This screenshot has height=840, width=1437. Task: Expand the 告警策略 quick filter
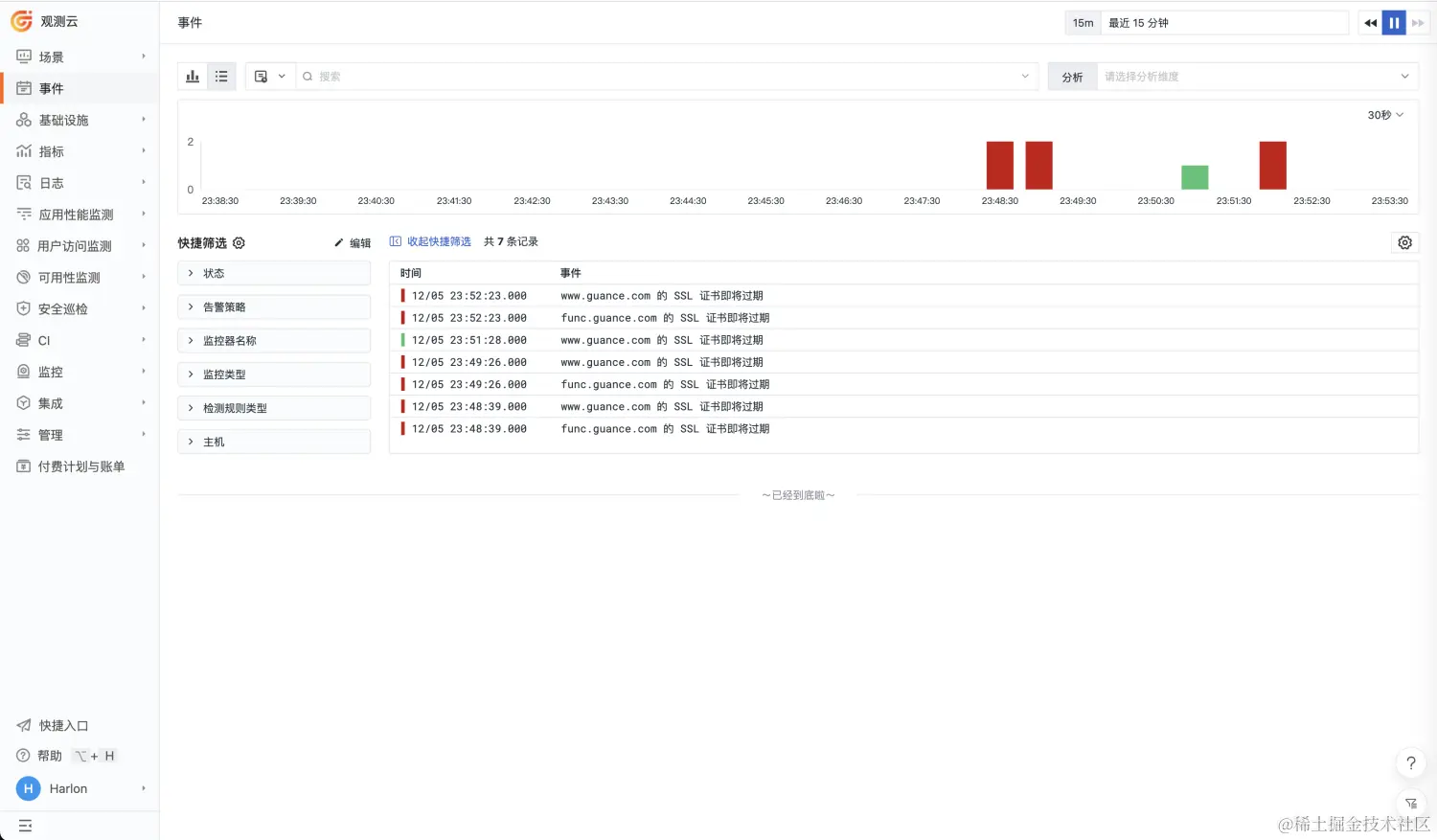tap(274, 307)
